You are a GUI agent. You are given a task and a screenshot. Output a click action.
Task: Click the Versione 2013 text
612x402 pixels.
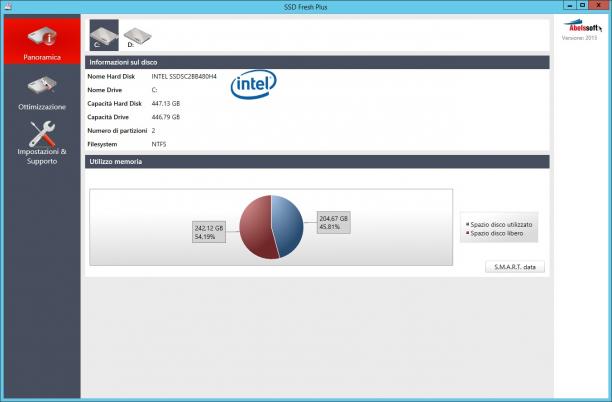coord(580,38)
